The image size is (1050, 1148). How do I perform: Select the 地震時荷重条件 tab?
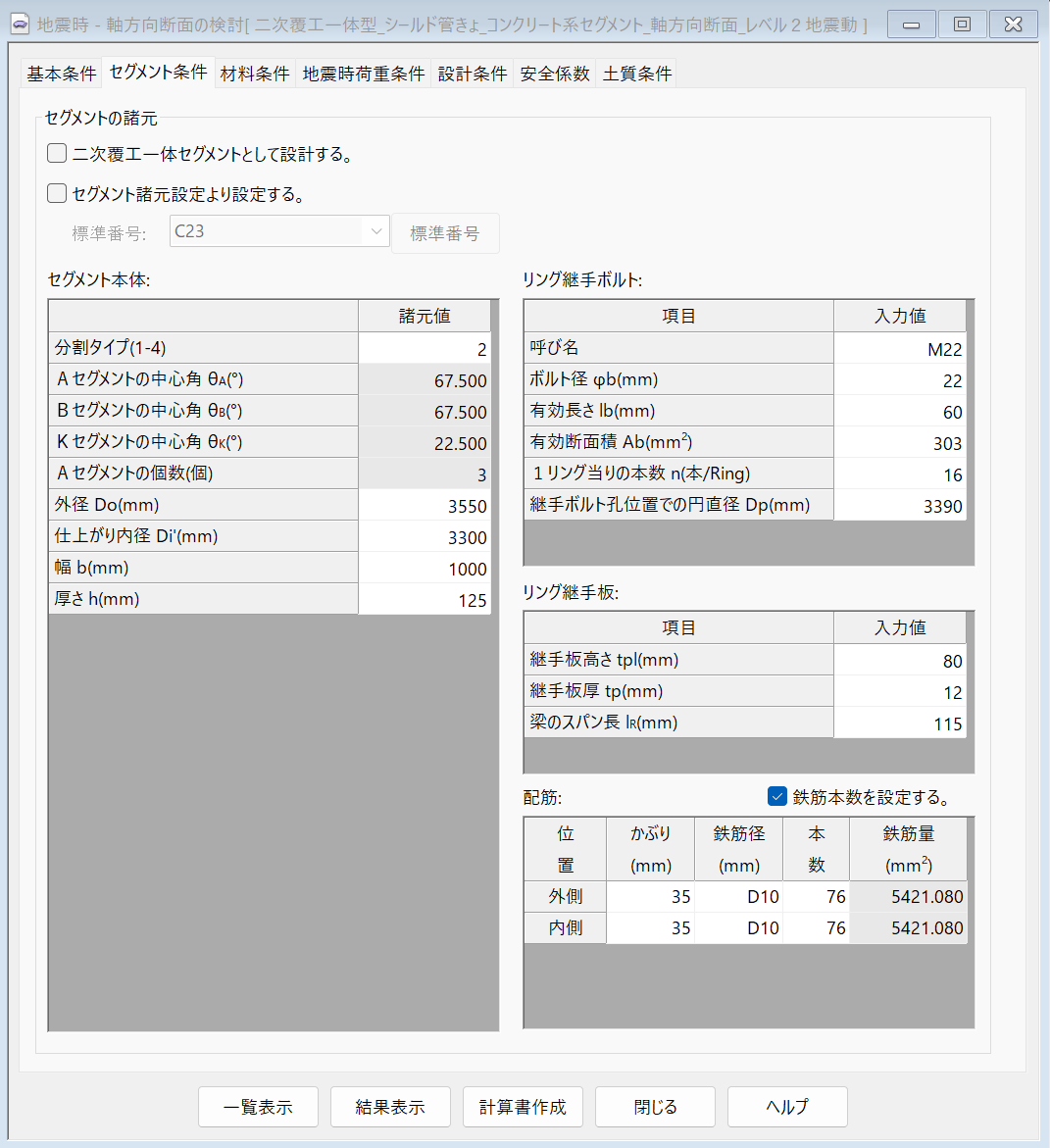click(x=363, y=74)
